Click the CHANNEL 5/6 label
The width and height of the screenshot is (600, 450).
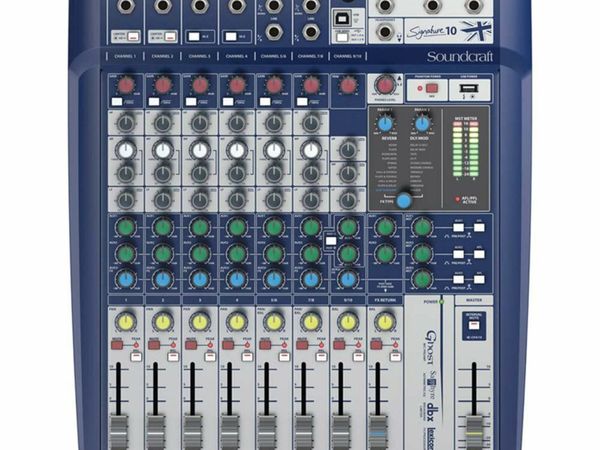(x=273, y=56)
